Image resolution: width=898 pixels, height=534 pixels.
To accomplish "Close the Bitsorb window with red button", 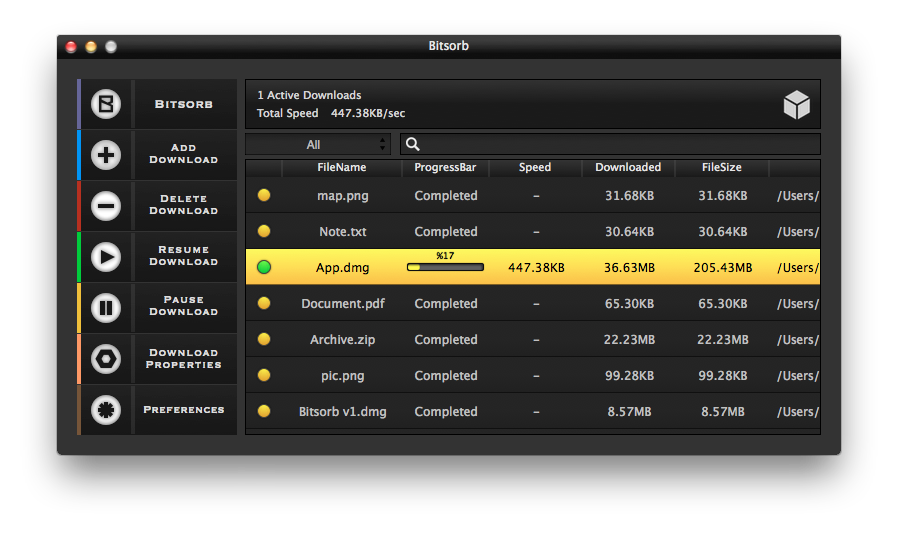I will [x=71, y=46].
